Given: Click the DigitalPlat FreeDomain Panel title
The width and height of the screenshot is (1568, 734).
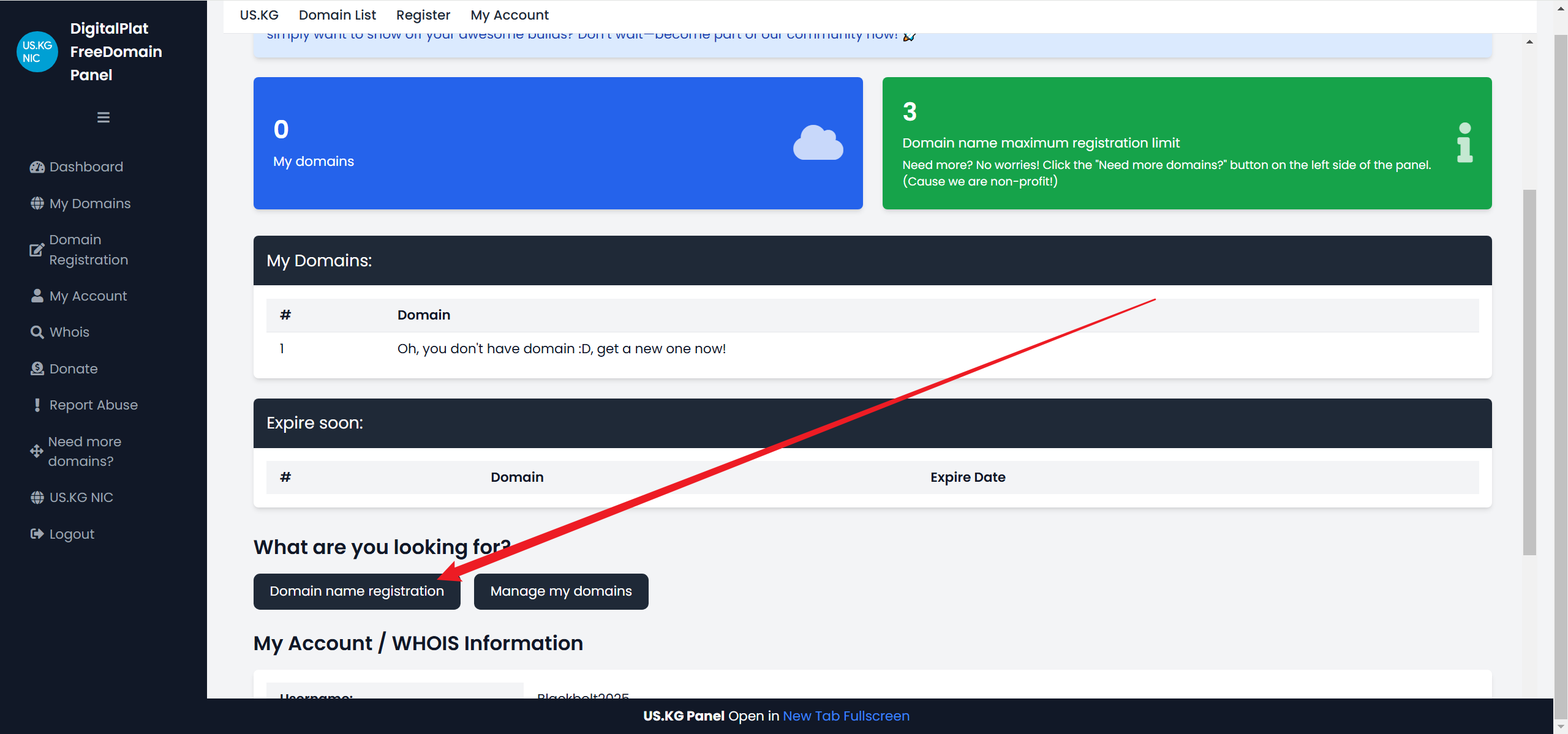Looking at the screenshot, I should click(116, 51).
